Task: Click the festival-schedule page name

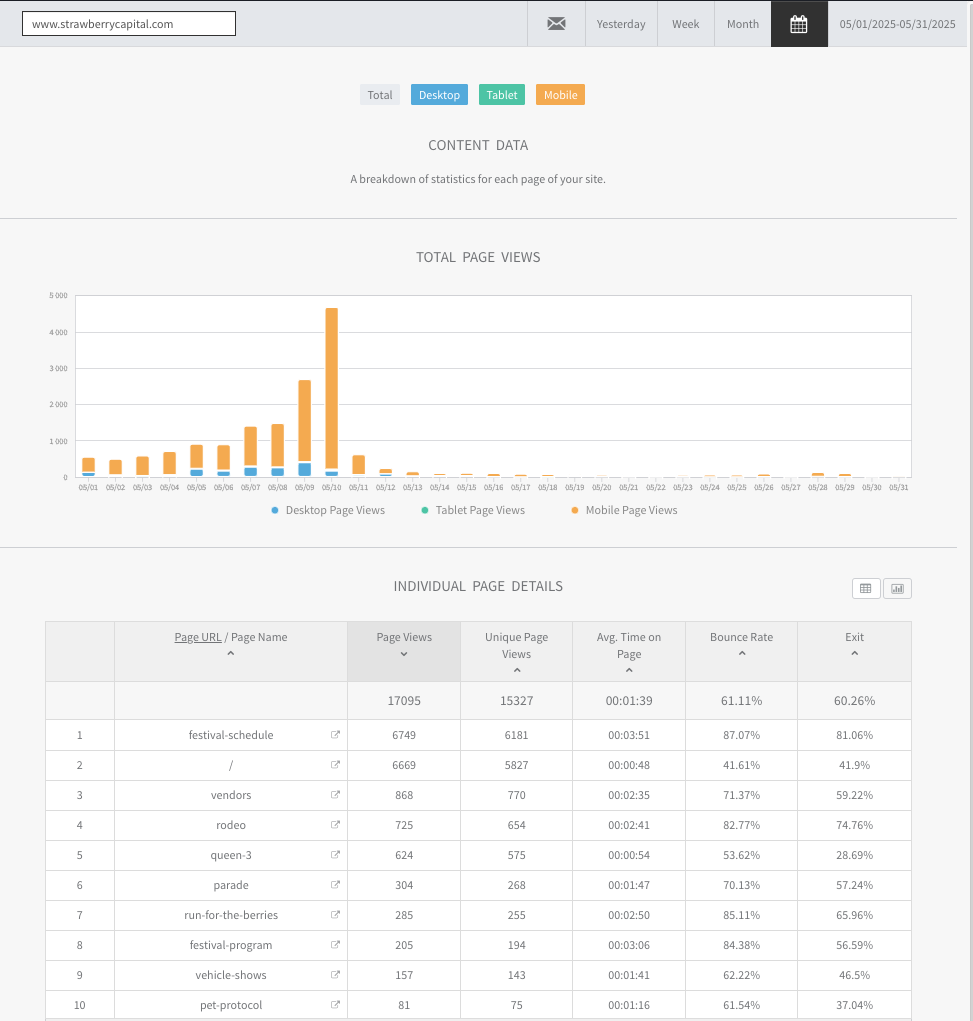Action: pyautogui.click(x=231, y=734)
